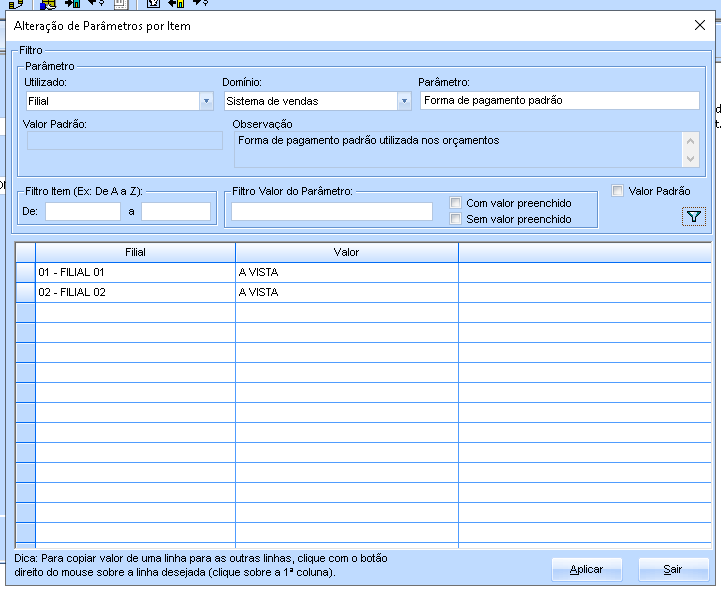Screen dimensions: 721x590
Task: Click the A VISTA value for FILIAL 01
Action: pos(347,272)
